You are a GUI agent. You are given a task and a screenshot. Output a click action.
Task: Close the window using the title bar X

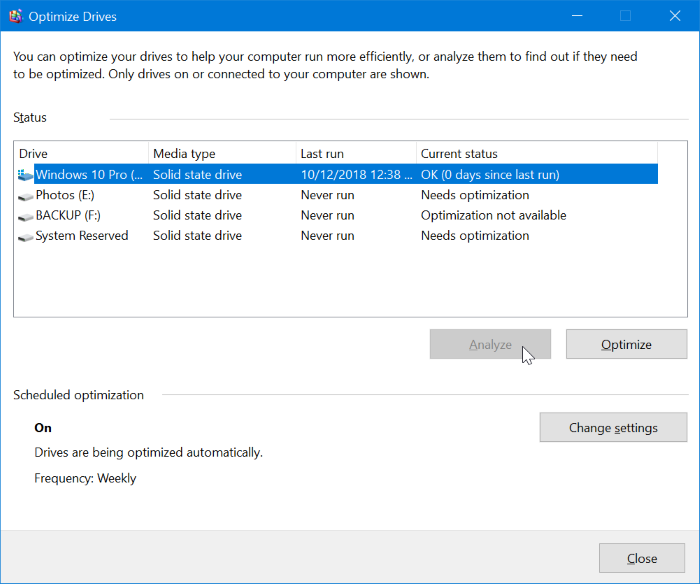(675, 16)
